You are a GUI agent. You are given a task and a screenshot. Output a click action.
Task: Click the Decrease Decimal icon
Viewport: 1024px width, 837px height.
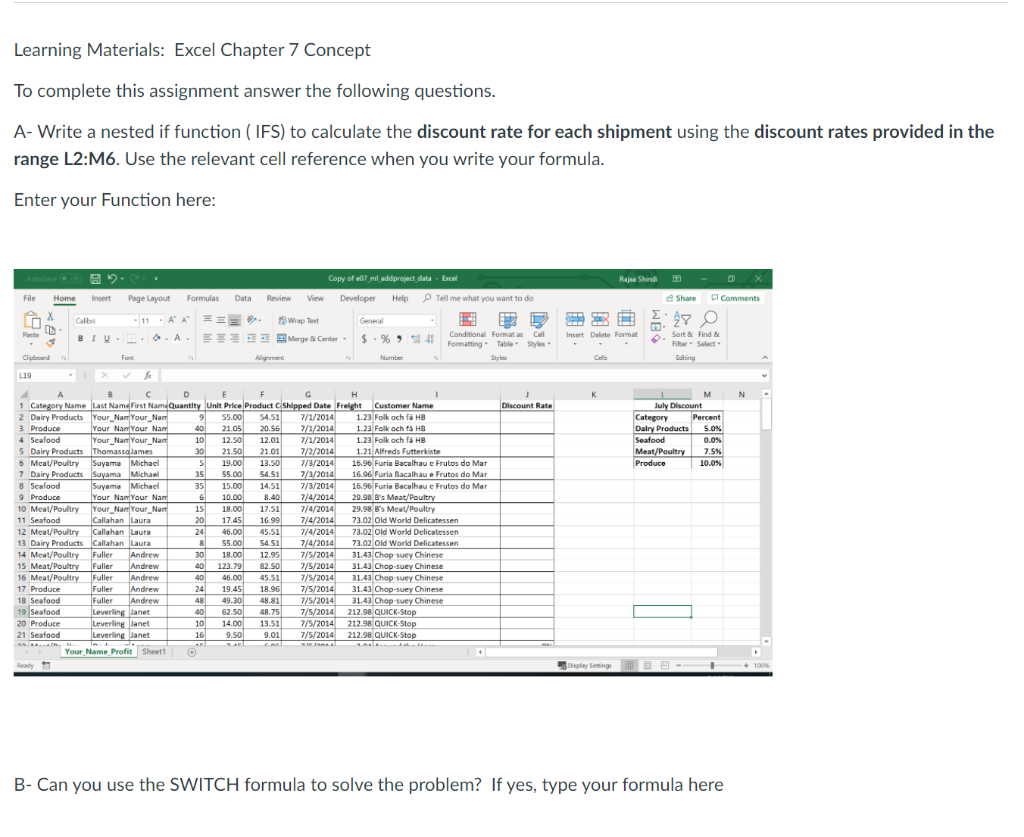tap(430, 339)
